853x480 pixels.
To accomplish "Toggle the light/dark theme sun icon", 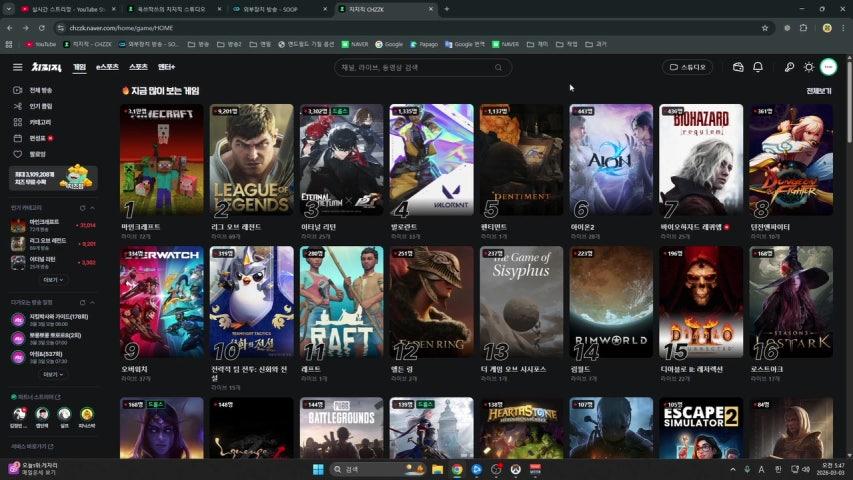I will [809, 67].
